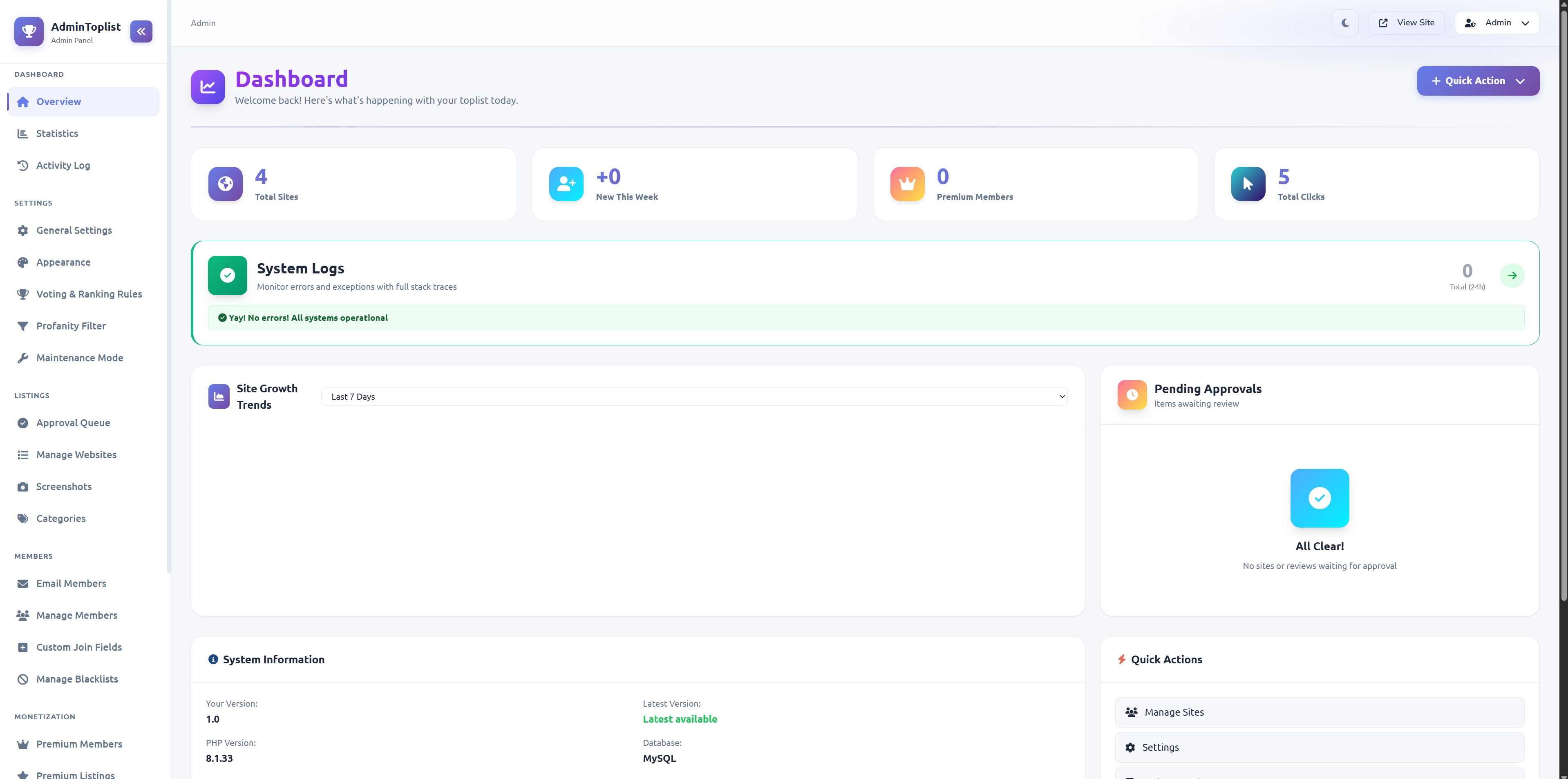Viewport: 1568px width, 779px height.
Task: Click the AdminToplist trophy logo
Action: click(x=29, y=31)
